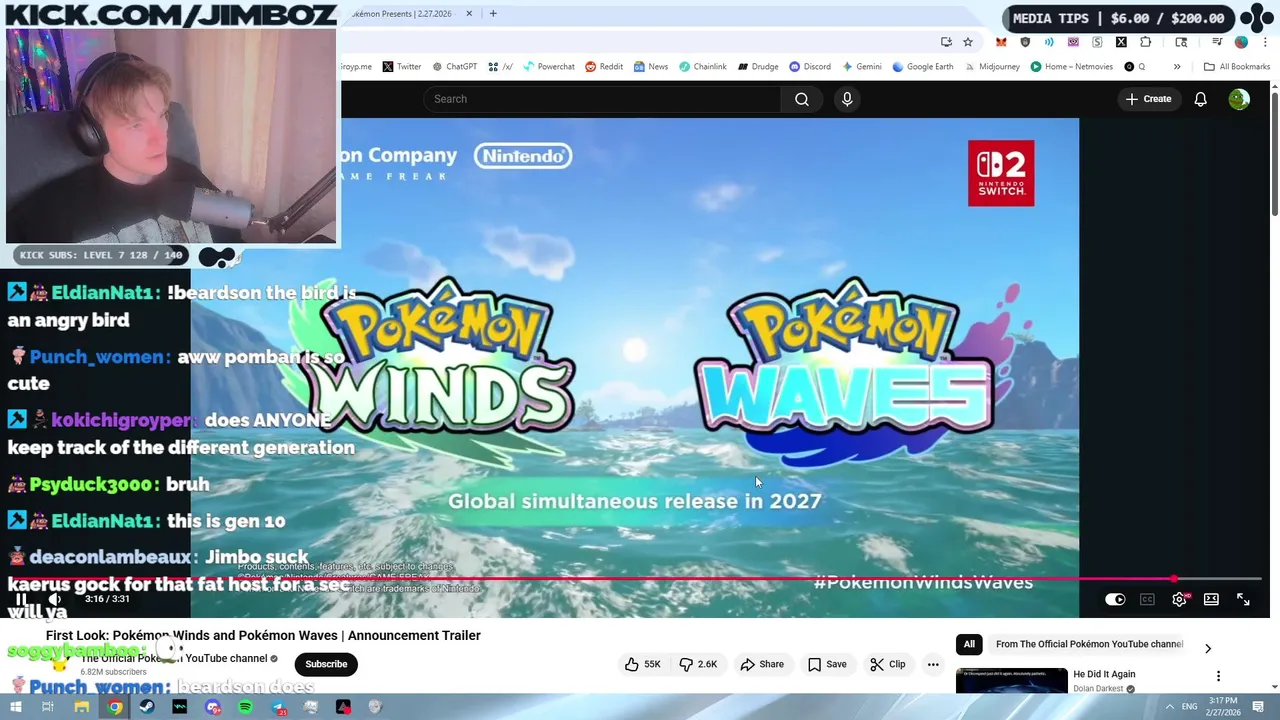Click the Clip scissors button
Image resolution: width=1280 pixels, height=720 pixels.
click(x=887, y=664)
